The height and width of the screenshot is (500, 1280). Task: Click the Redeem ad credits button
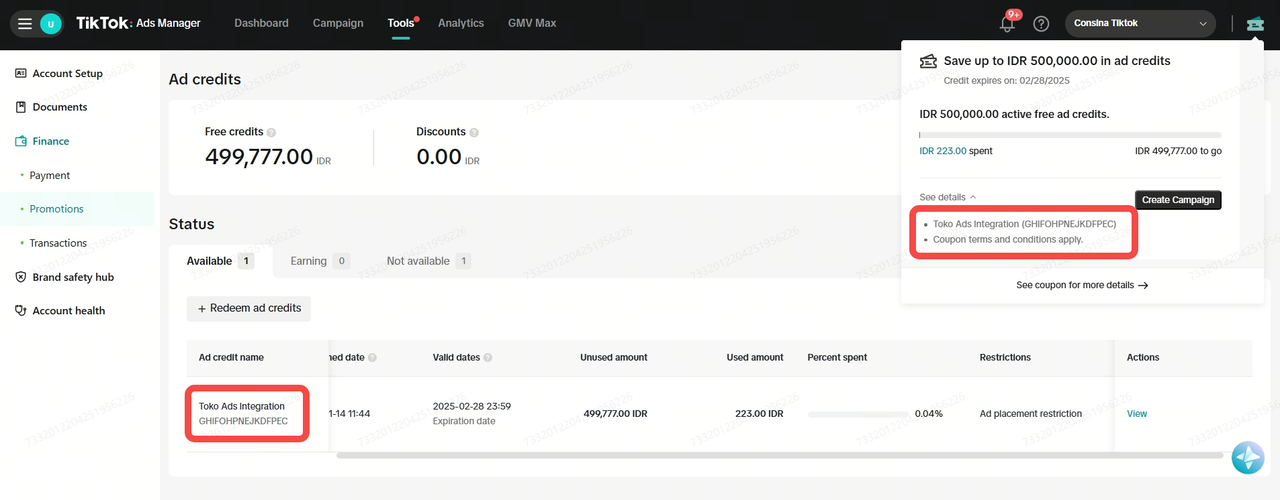click(x=249, y=309)
